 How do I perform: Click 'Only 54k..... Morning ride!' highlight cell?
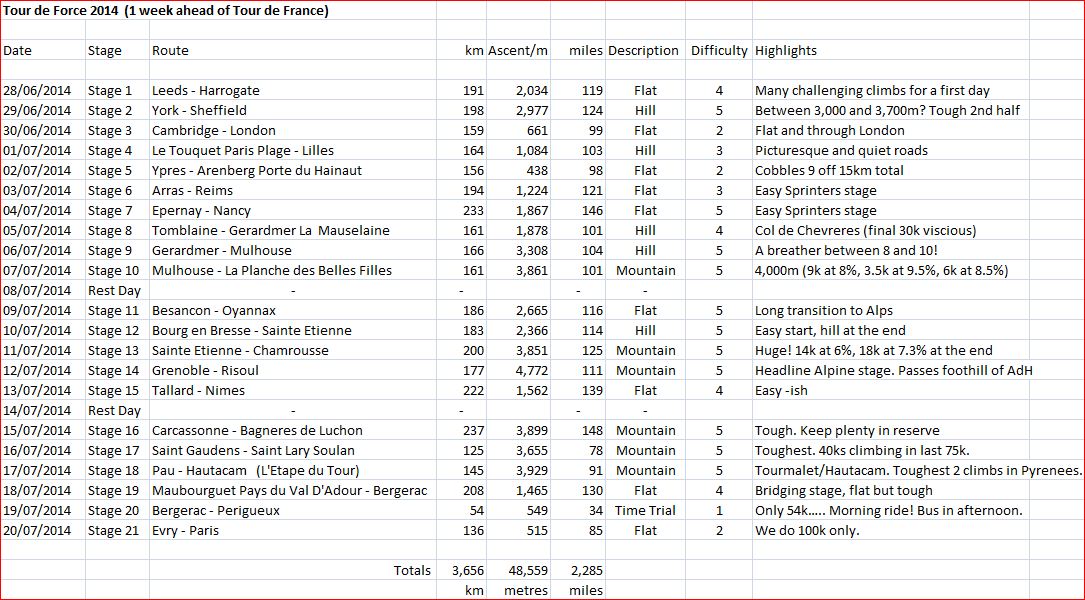pos(888,511)
